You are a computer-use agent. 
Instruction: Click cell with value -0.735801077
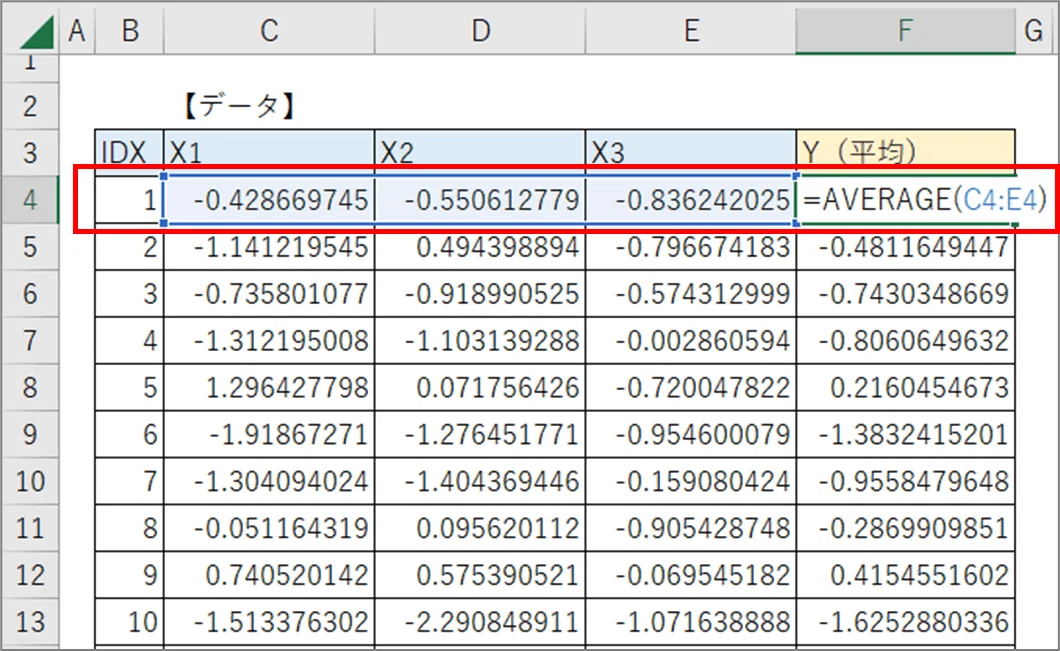(268, 293)
